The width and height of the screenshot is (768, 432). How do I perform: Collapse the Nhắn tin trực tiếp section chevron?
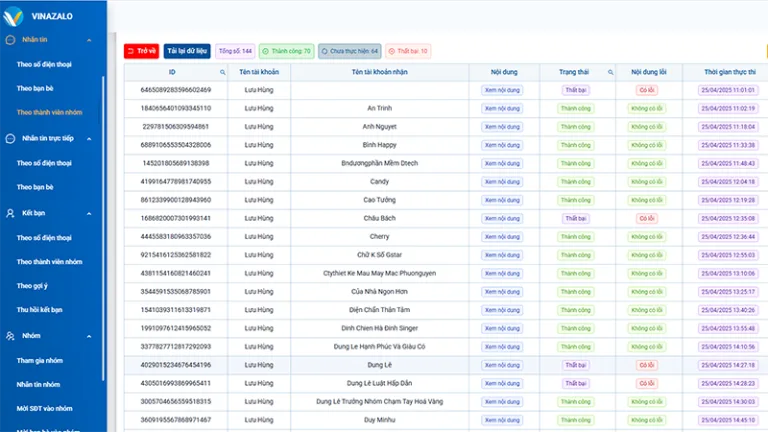[91, 138]
